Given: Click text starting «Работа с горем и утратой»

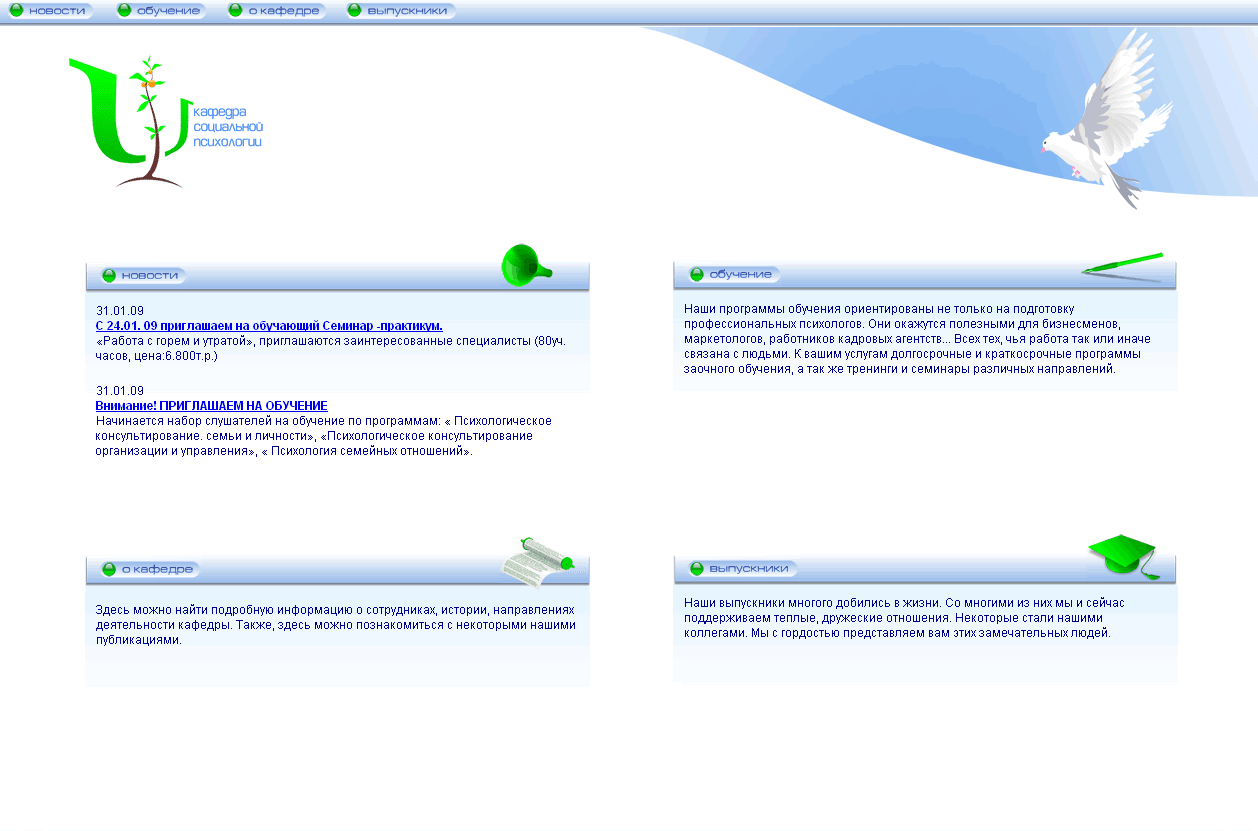Looking at the screenshot, I should 330,348.
